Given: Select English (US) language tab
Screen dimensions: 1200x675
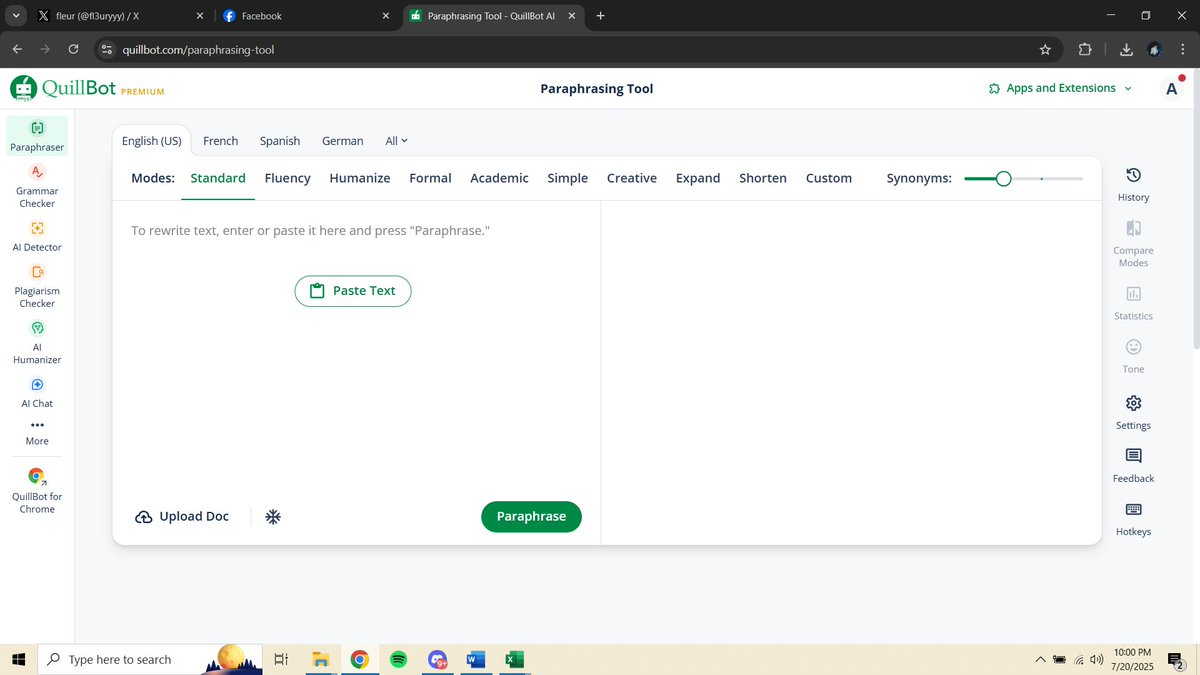Looking at the screenshot, I should click(x=152, y=141).
